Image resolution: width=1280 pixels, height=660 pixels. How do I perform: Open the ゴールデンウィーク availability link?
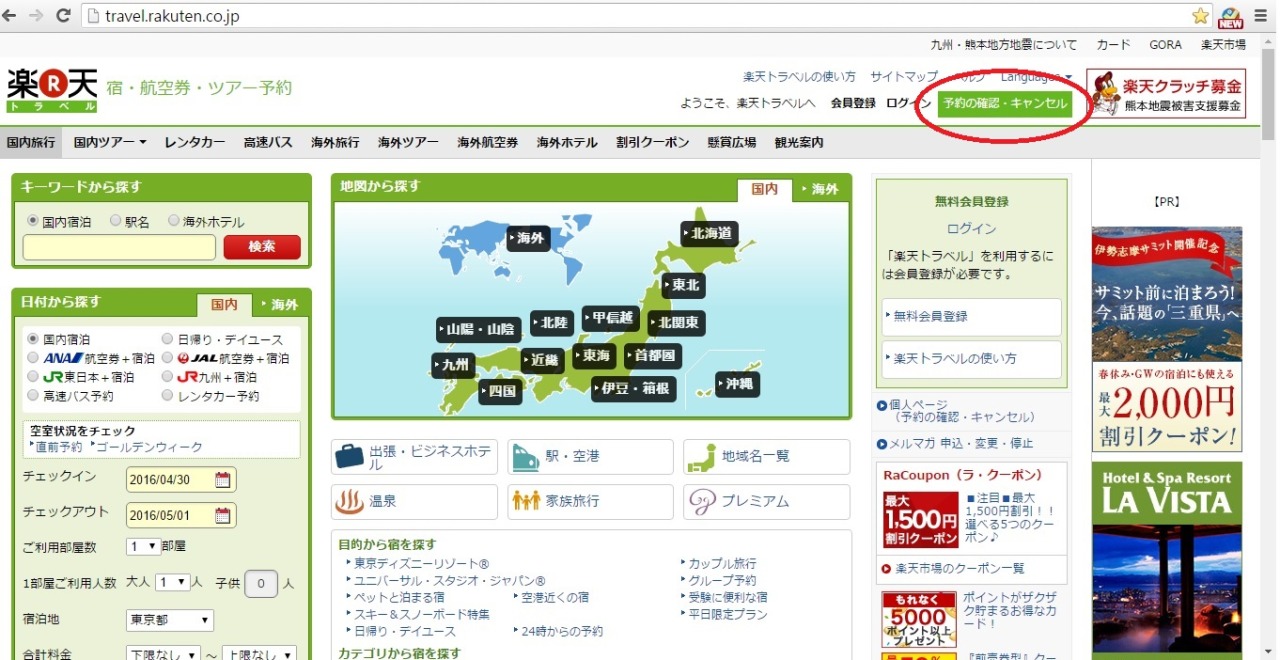pos(147,447)
